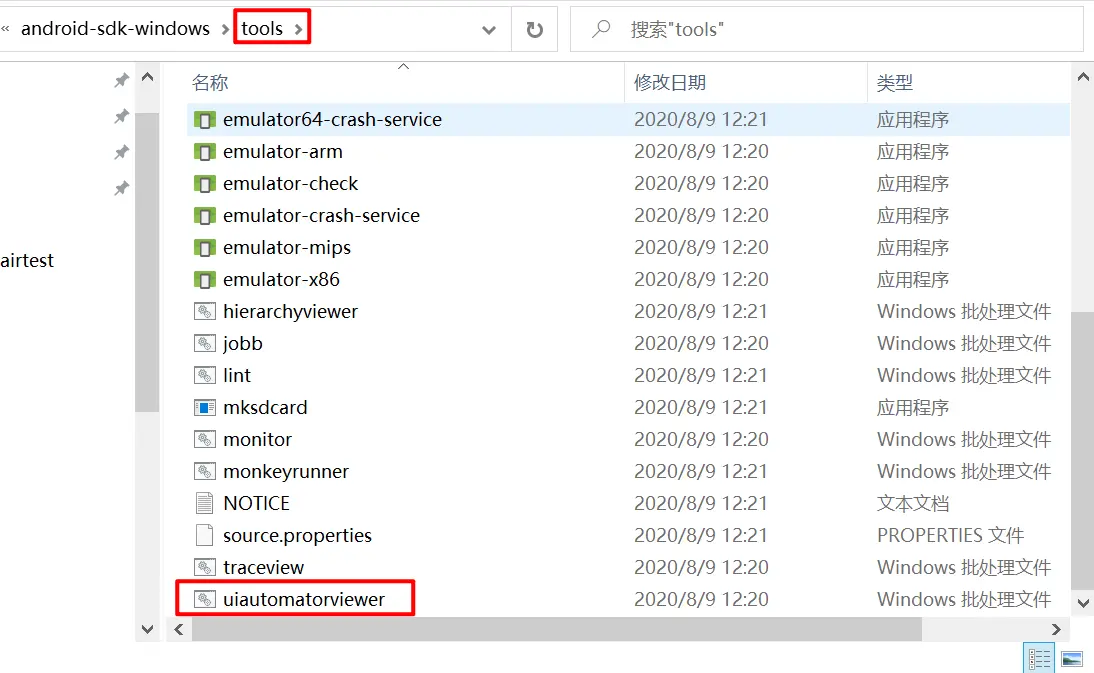This screenshot has width=1094, height=673.
Task: Select the emulator-arm application icon
Action: tap(205, 151)
